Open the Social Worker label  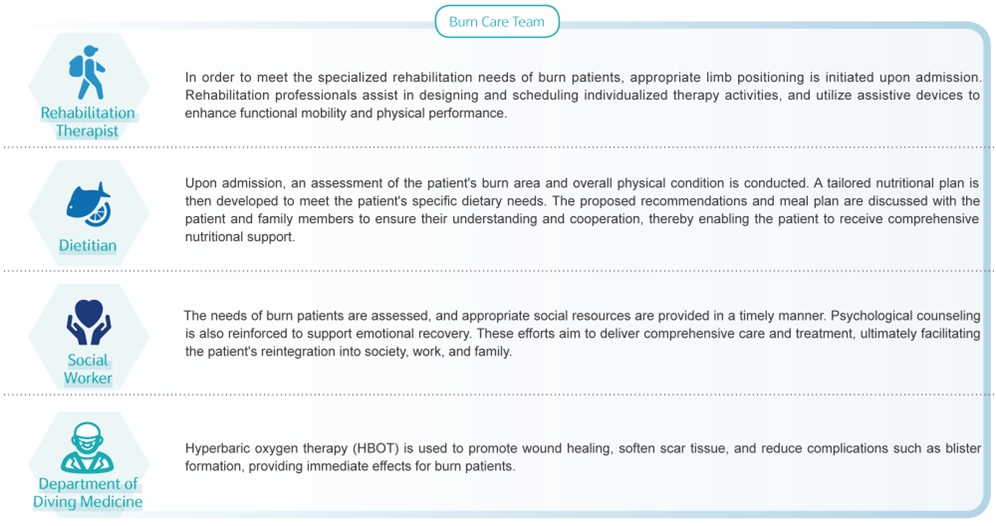click(88, 369)
